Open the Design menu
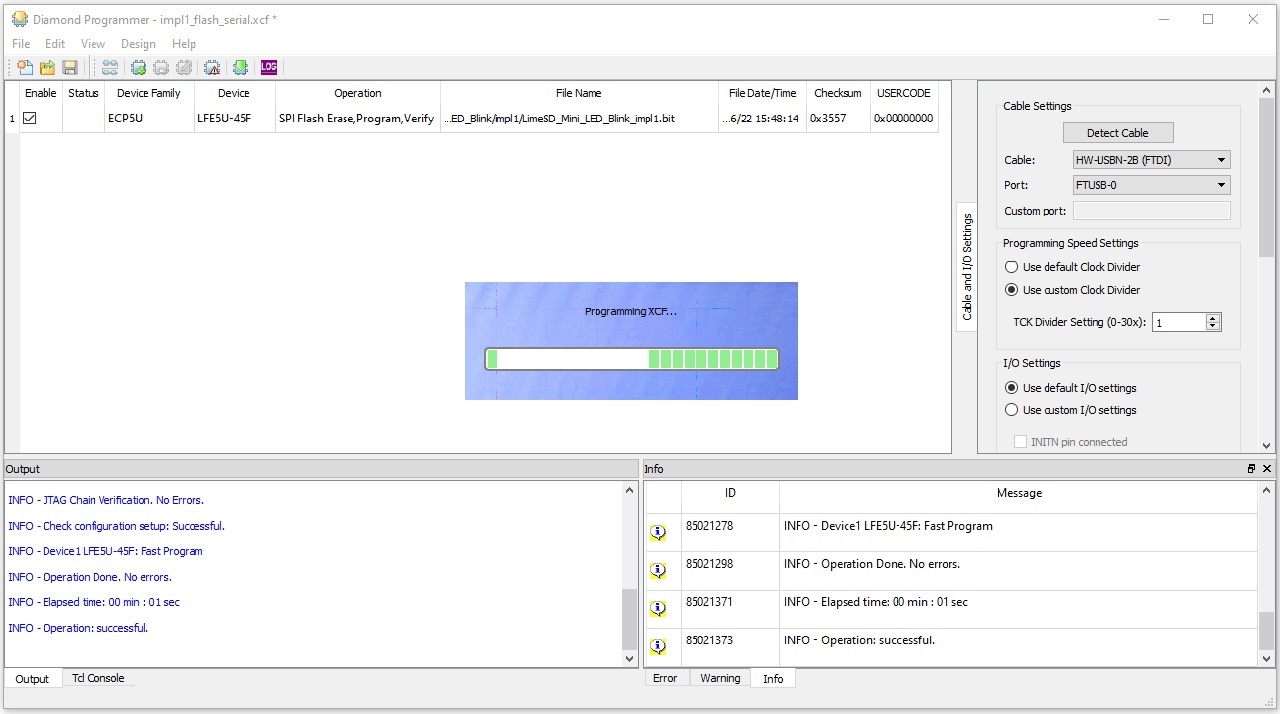Screen dimensions: 1280x714 [x=138, y=44]
